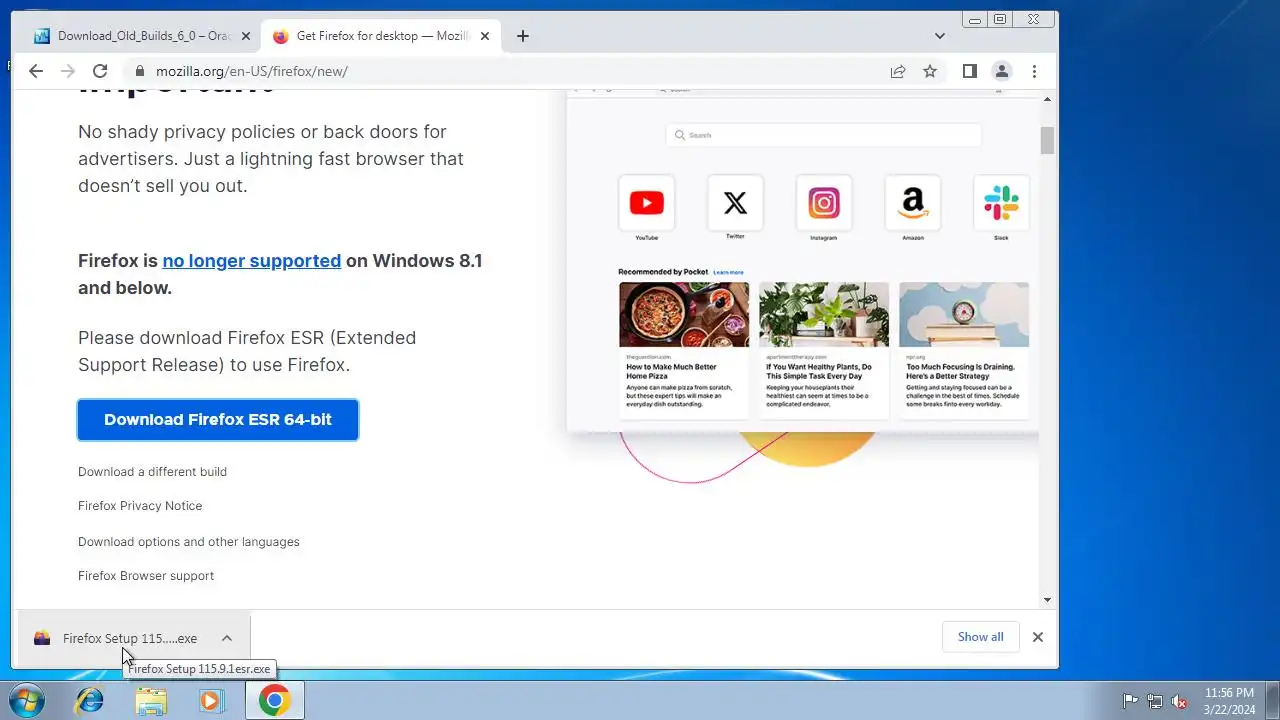Open a new tab with the plus button
This screenshot has width=1280, height=720.
pyautogui.click(x=523, y=36)
